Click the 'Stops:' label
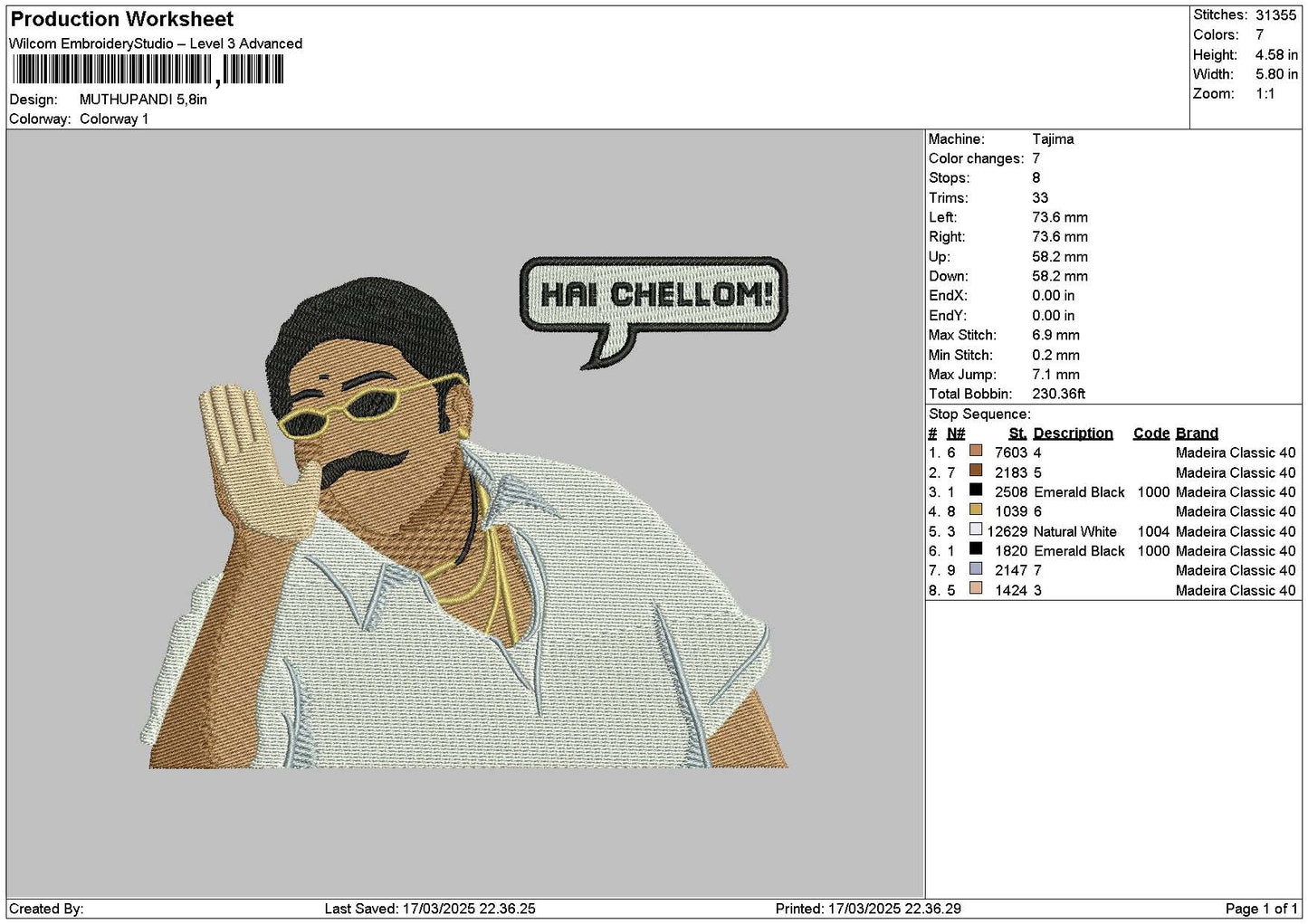1308x924 pixels. click(949, 178)
